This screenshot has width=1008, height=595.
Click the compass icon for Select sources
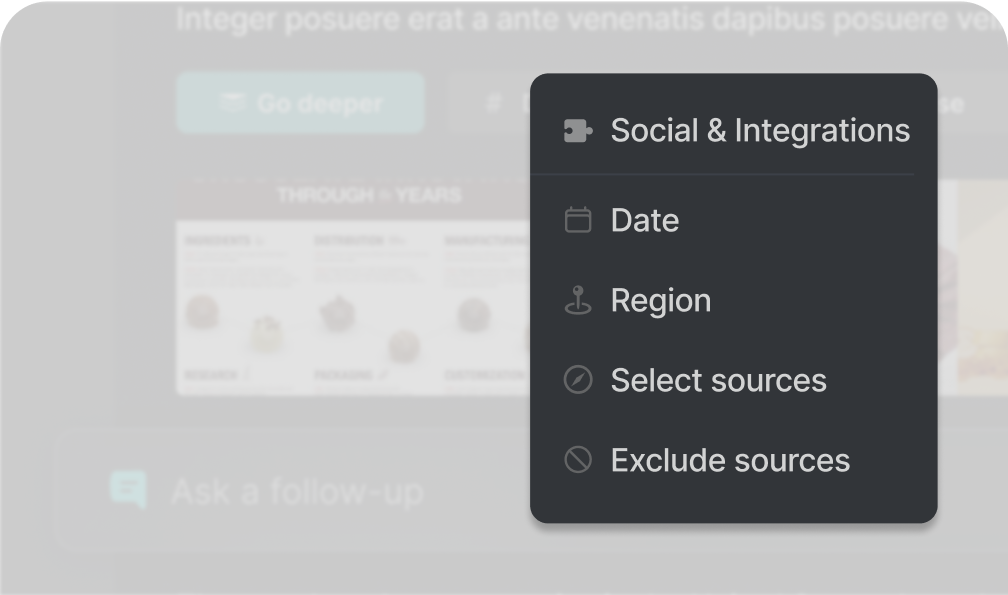[x=578, y=380]
